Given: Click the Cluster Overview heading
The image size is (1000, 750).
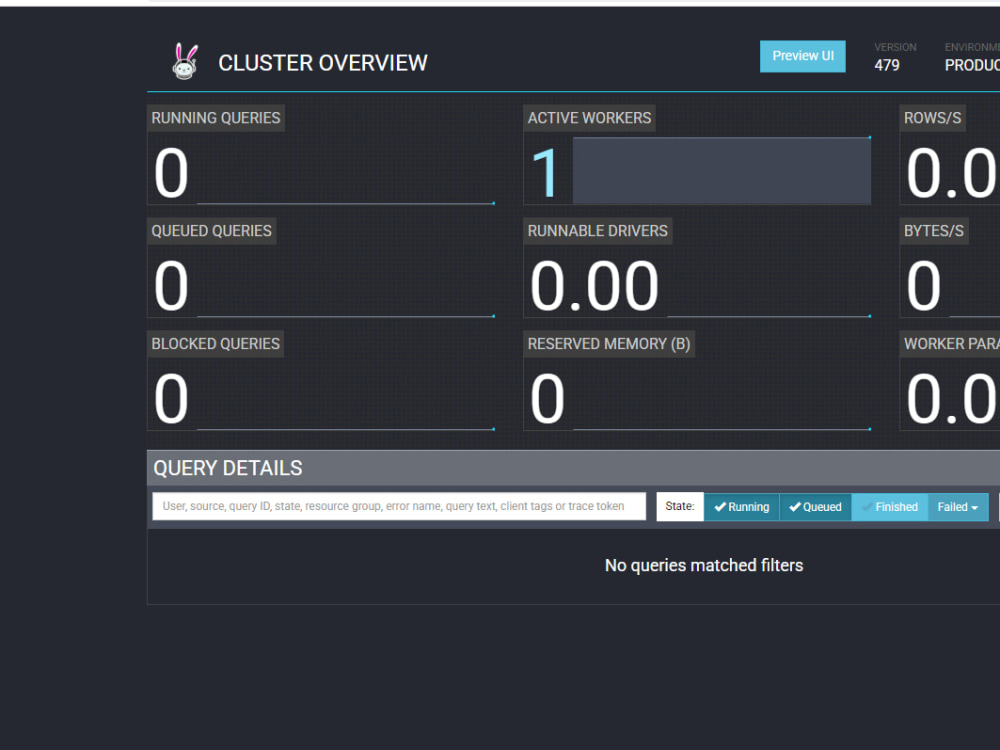Looking at the screenshot, I should pos(323,63).
